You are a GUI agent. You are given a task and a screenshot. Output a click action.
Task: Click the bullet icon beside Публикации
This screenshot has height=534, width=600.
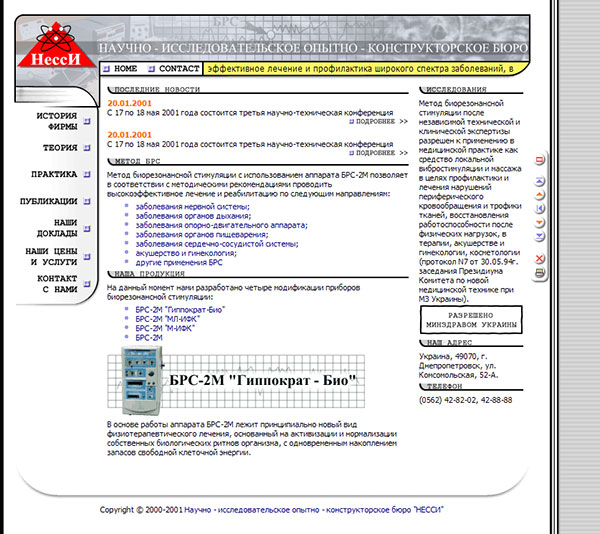[87, 201]
